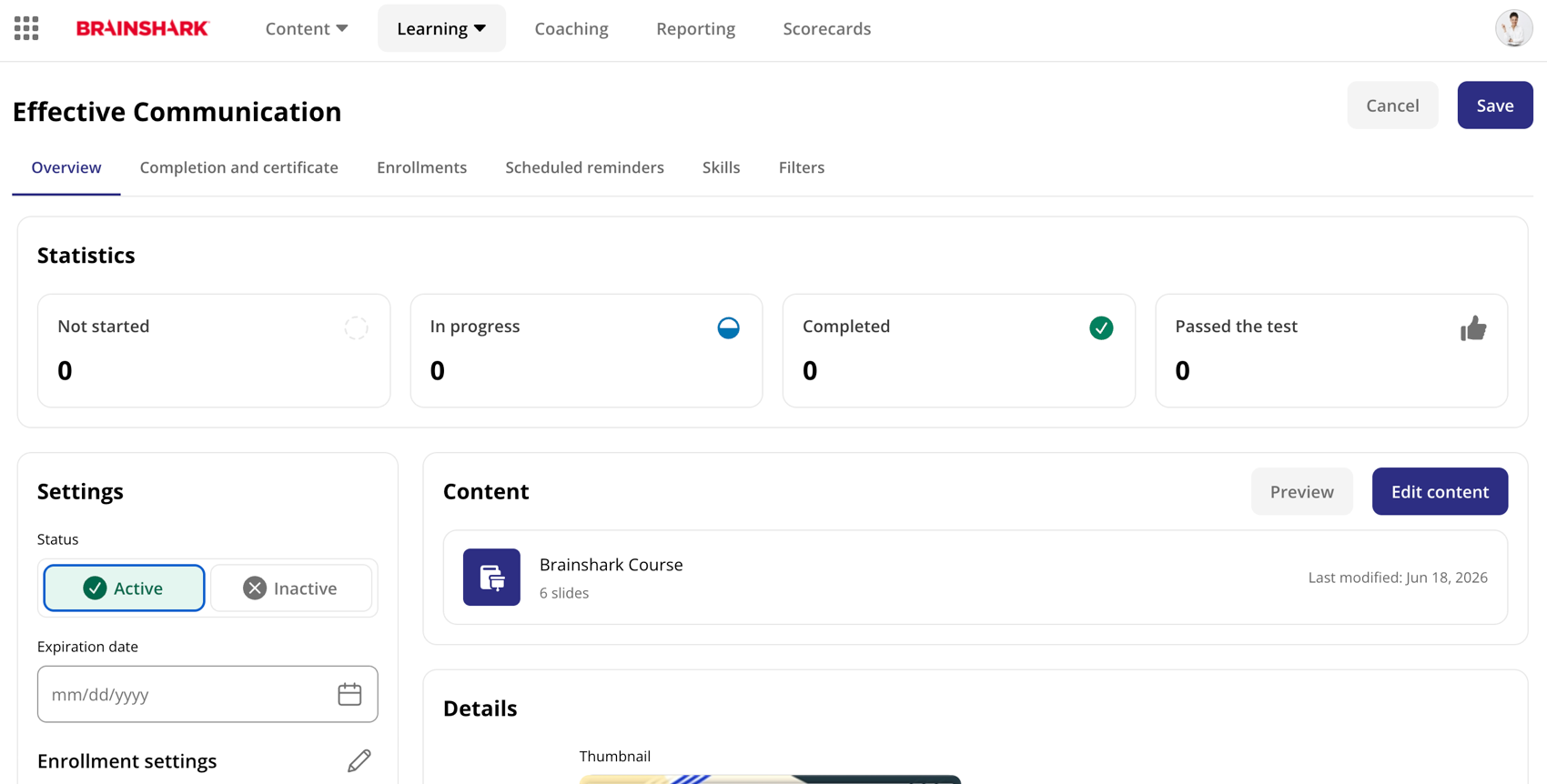Open the Scheduled reminders tab

[584, 167]
